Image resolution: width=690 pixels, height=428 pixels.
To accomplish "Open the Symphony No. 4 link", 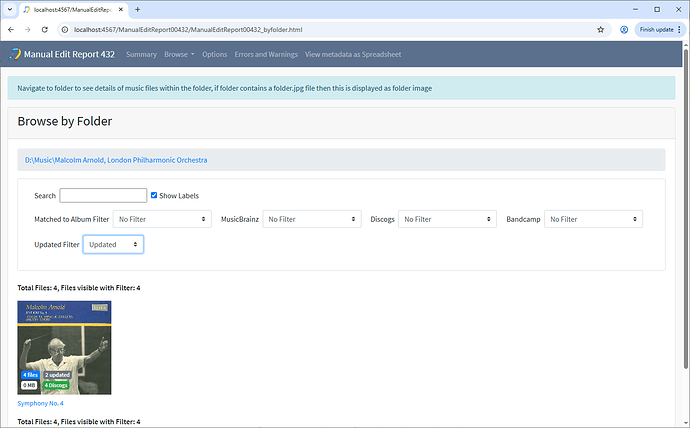I will [x=40, y=403].
